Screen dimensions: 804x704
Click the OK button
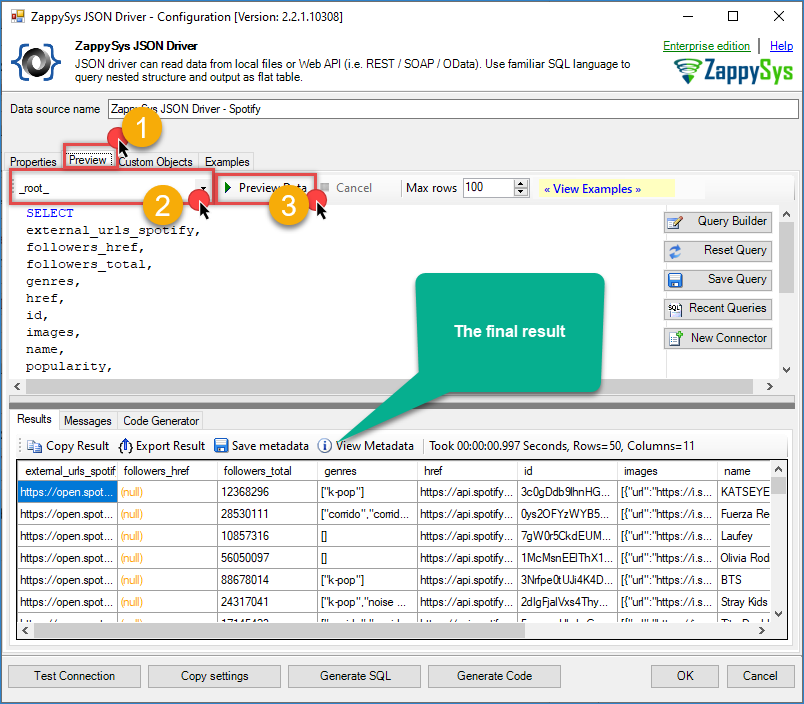pos(685,676)
